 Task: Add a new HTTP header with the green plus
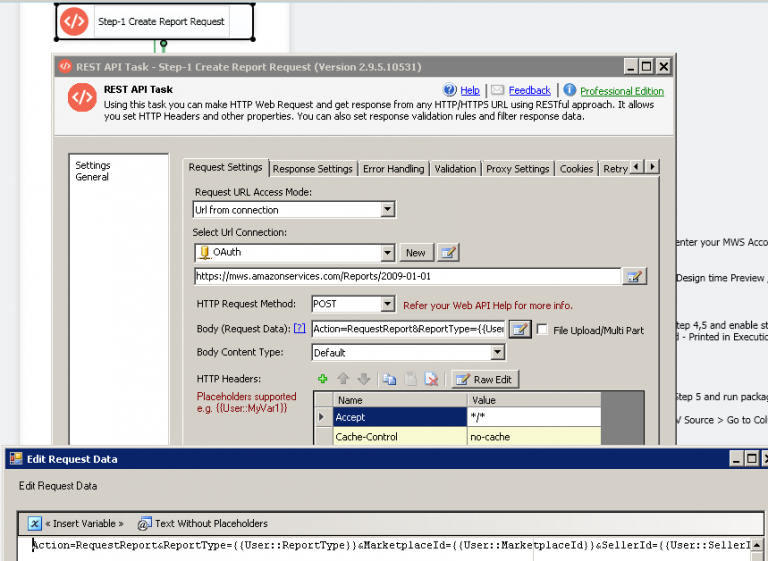pyautogui.click(x=323, y=379)
